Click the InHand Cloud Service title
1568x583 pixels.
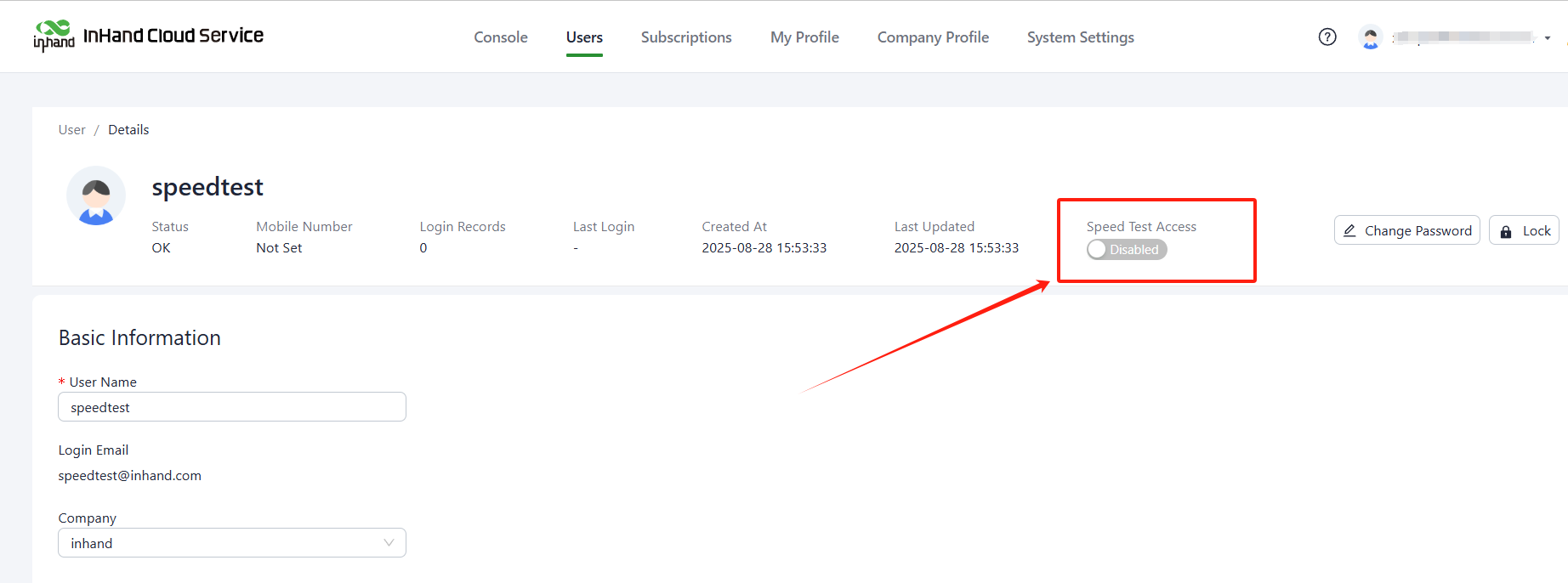click(173, 36)
